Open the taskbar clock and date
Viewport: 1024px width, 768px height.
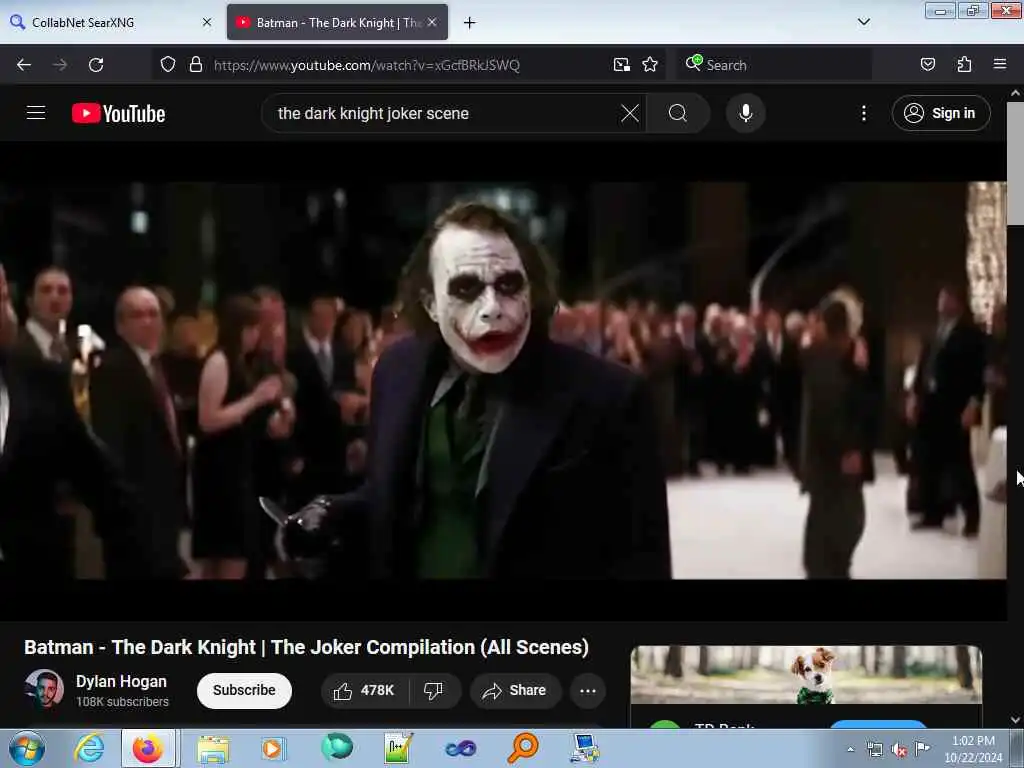[973, 749]
